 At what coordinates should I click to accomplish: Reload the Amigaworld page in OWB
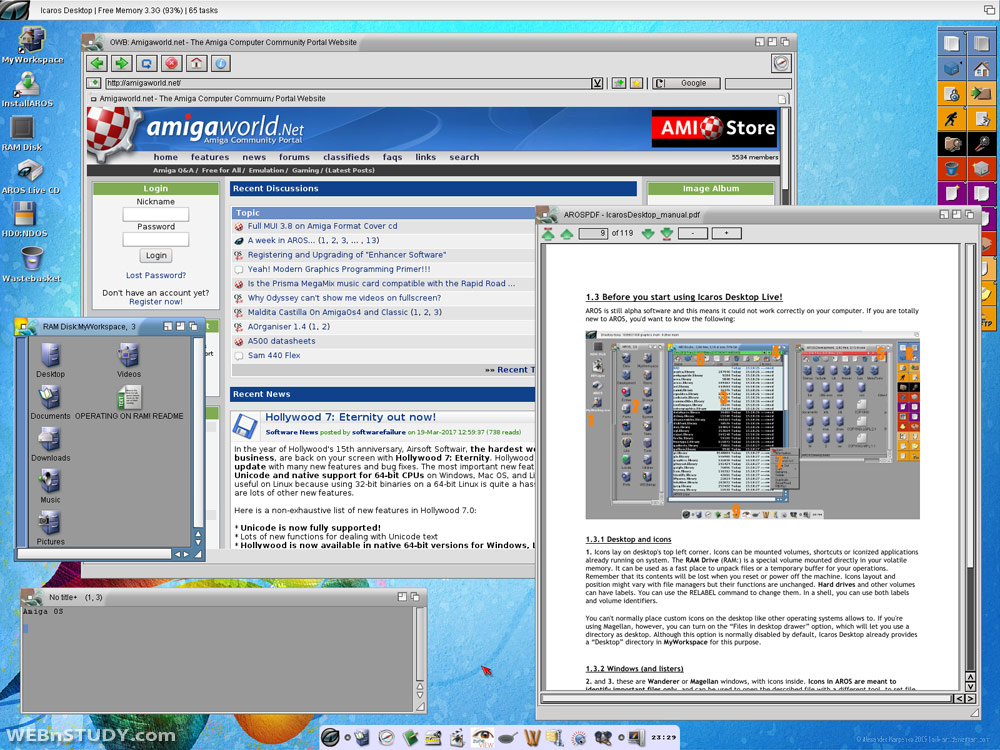point(147,63)
